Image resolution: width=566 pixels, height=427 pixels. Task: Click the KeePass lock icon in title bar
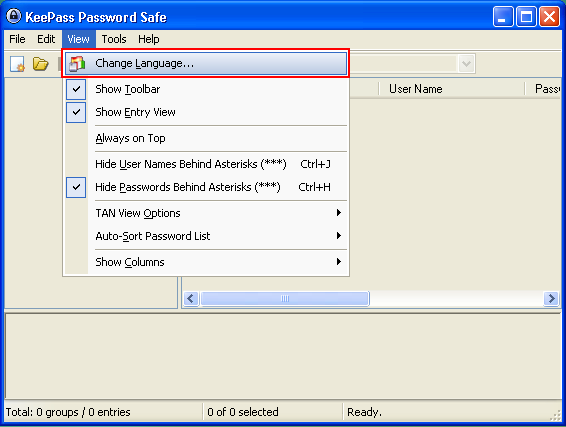(13, 16)
